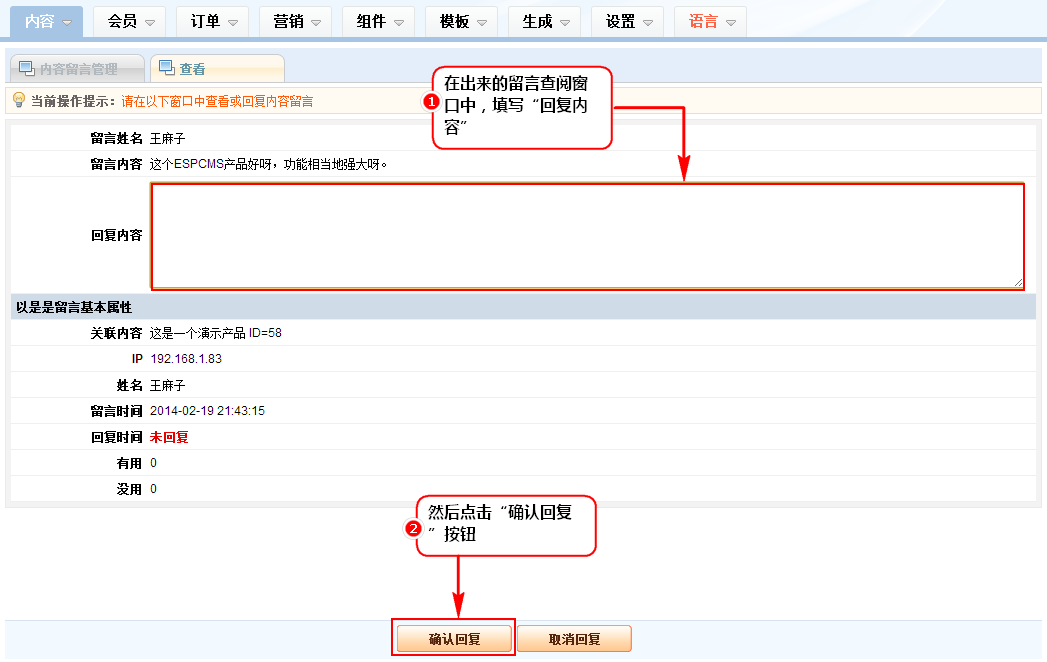This screenshot has height=662, width=1047.
Task: Click the lightbulb icon beside 当前操作提示
Action: pyautogui.click(x=18, y=100)
